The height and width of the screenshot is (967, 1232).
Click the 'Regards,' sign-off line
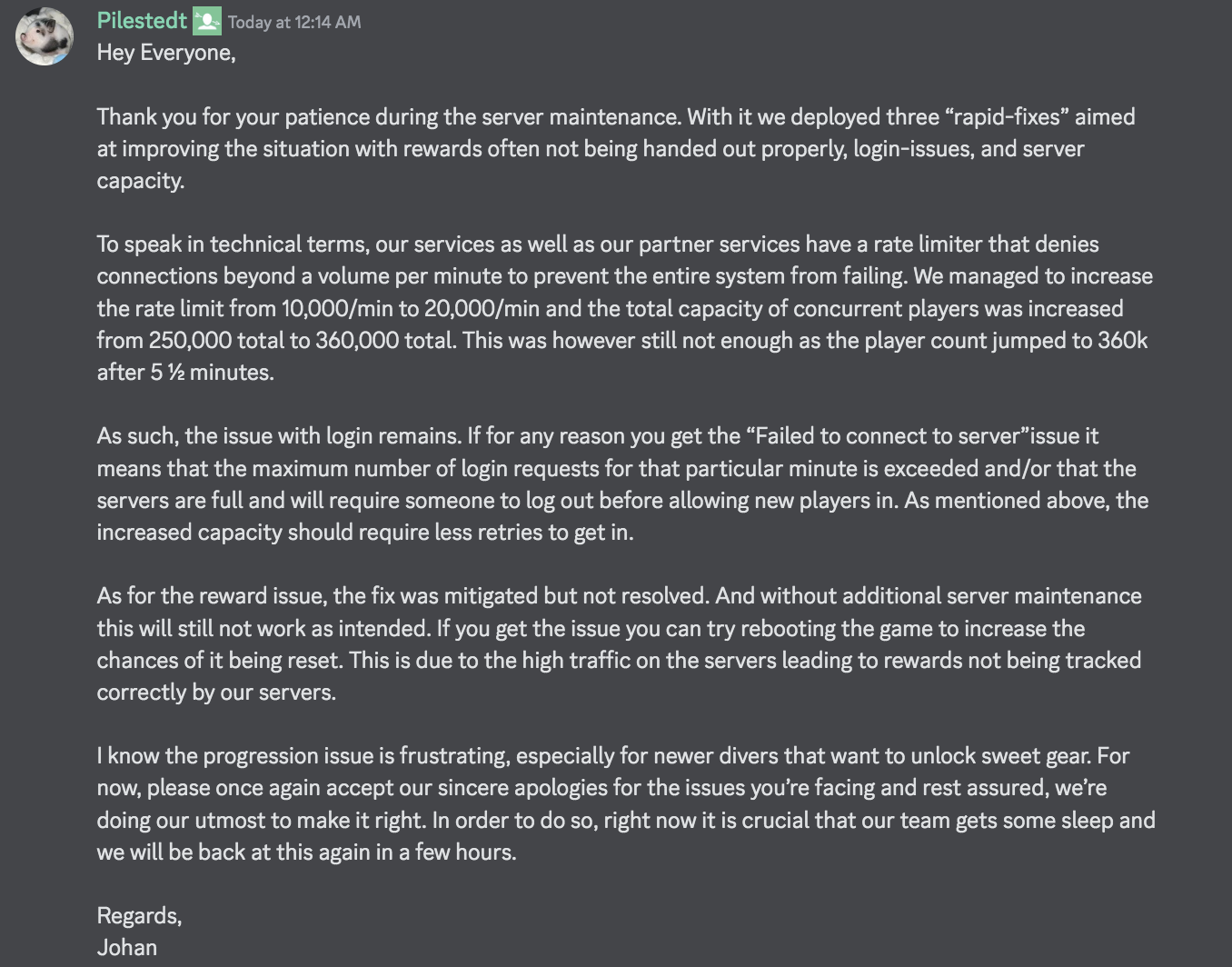click(139, 916)
